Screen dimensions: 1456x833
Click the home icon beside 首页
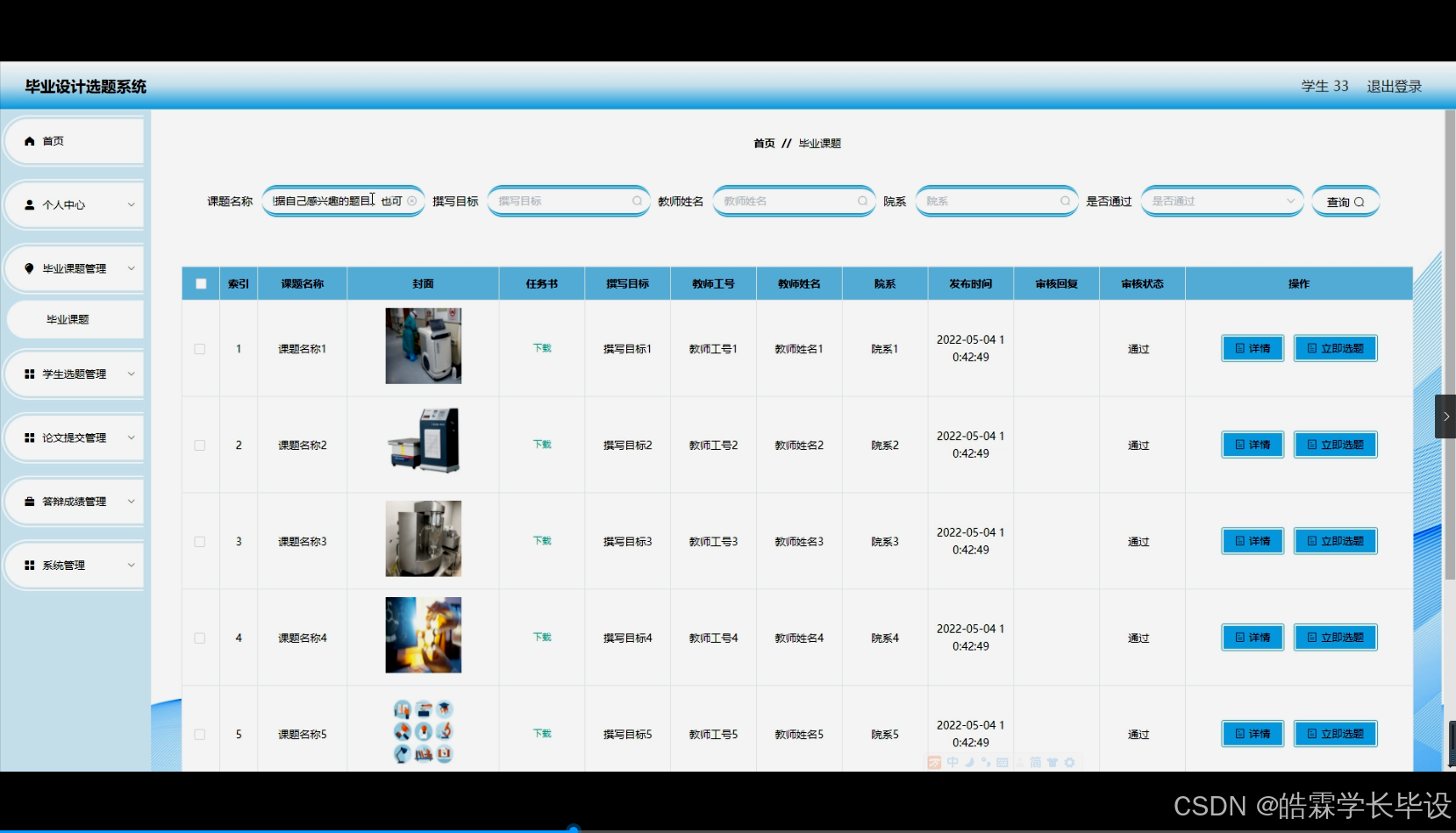click(x=30, y=141)
